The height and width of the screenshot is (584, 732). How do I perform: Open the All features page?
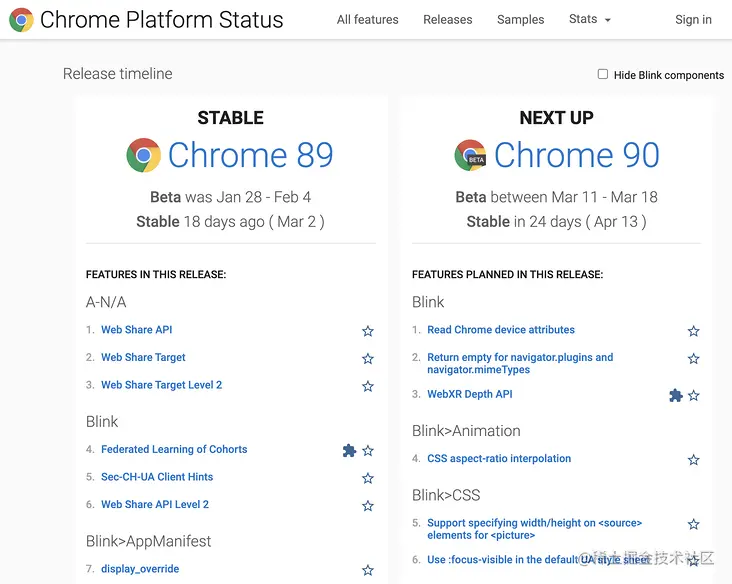(x=367, y=19)
